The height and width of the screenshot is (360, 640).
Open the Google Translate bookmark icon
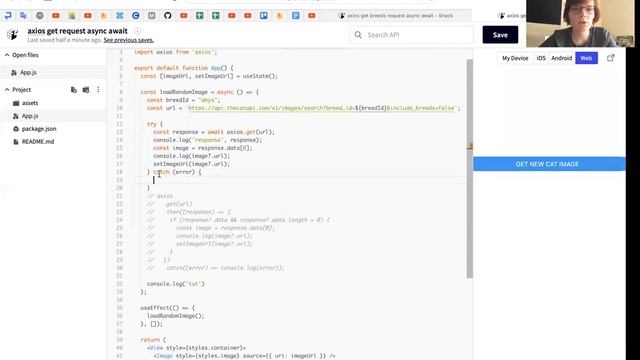click(23, 16)
